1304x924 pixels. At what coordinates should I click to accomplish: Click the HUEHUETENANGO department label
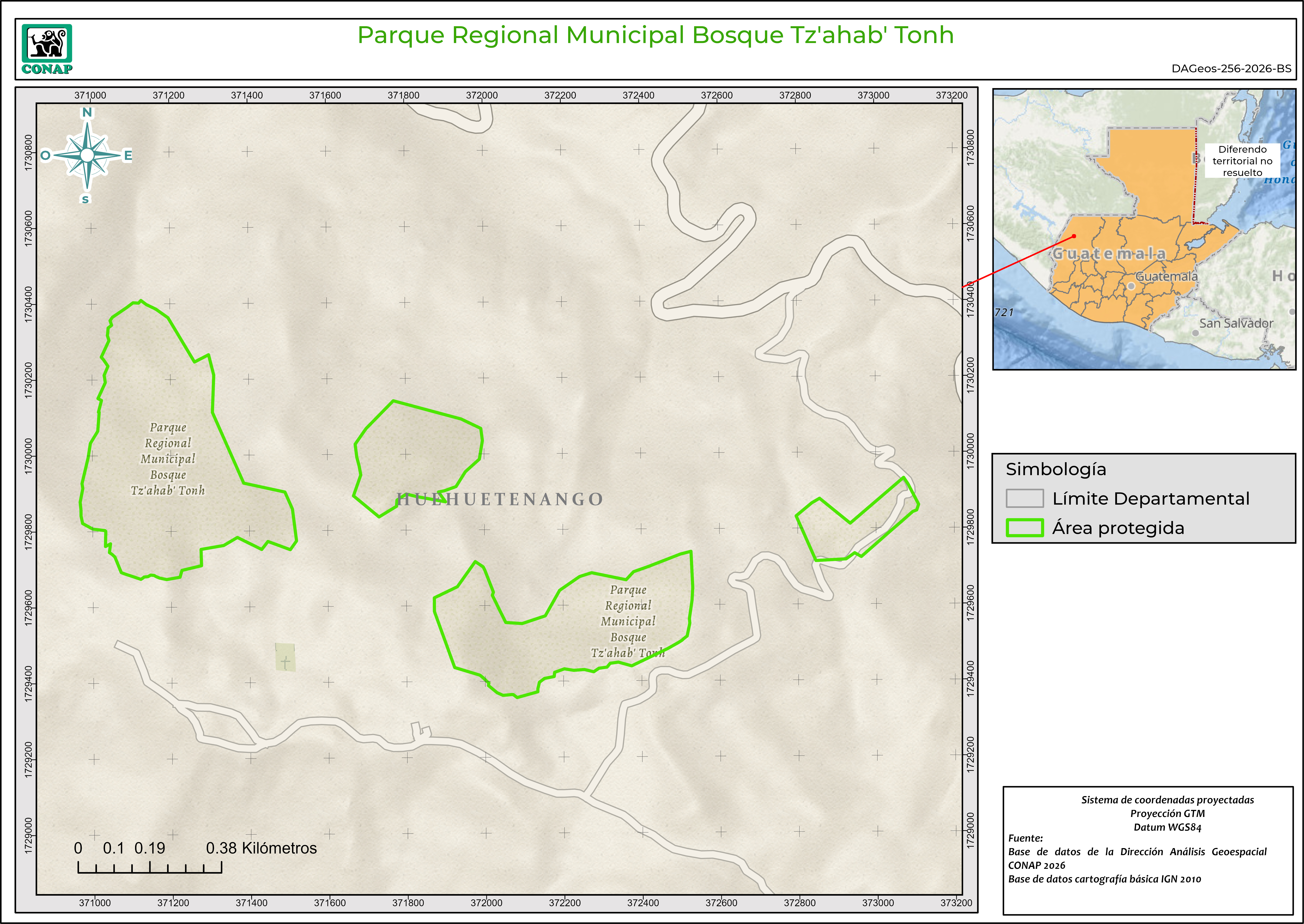[x=500, y=499]
